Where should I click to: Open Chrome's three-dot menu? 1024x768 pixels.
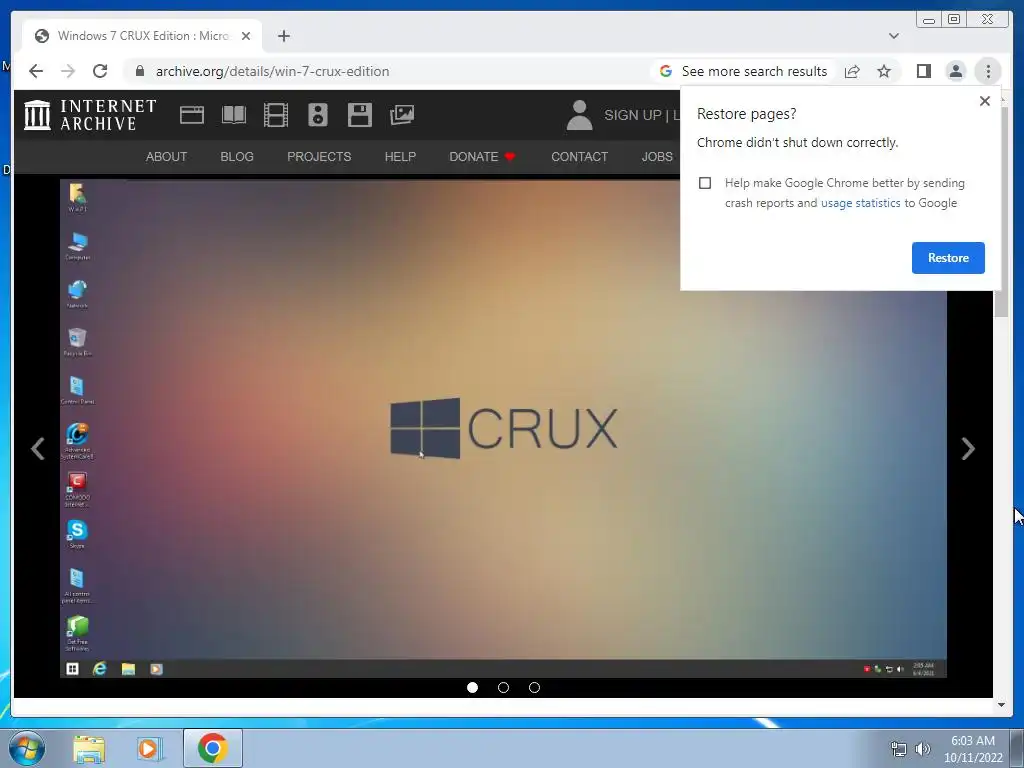click(988, 71)
